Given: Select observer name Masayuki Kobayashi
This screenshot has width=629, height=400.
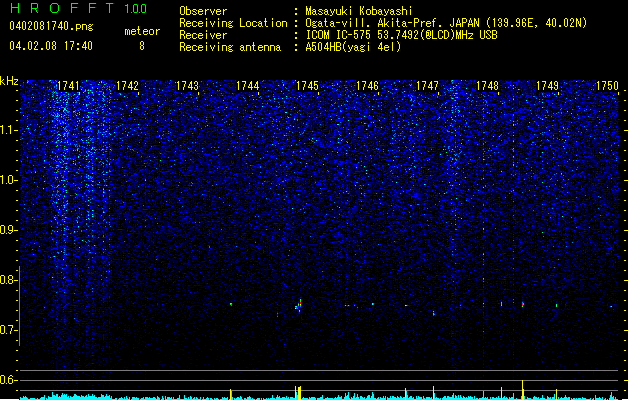Looking at the screenshot, I should coord(359,11).
